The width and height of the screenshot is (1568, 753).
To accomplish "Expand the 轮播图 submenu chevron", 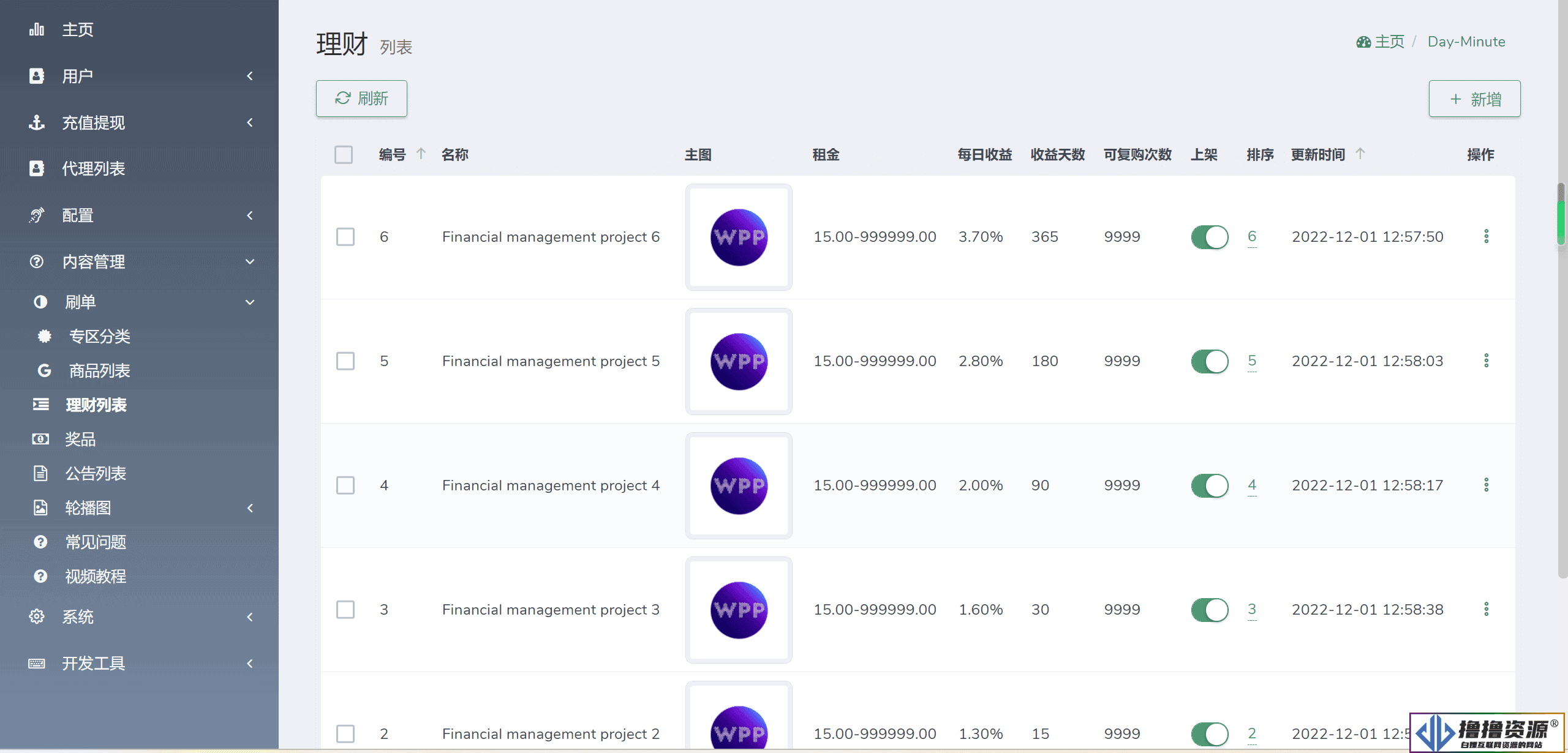I will [x=250, y=508].
